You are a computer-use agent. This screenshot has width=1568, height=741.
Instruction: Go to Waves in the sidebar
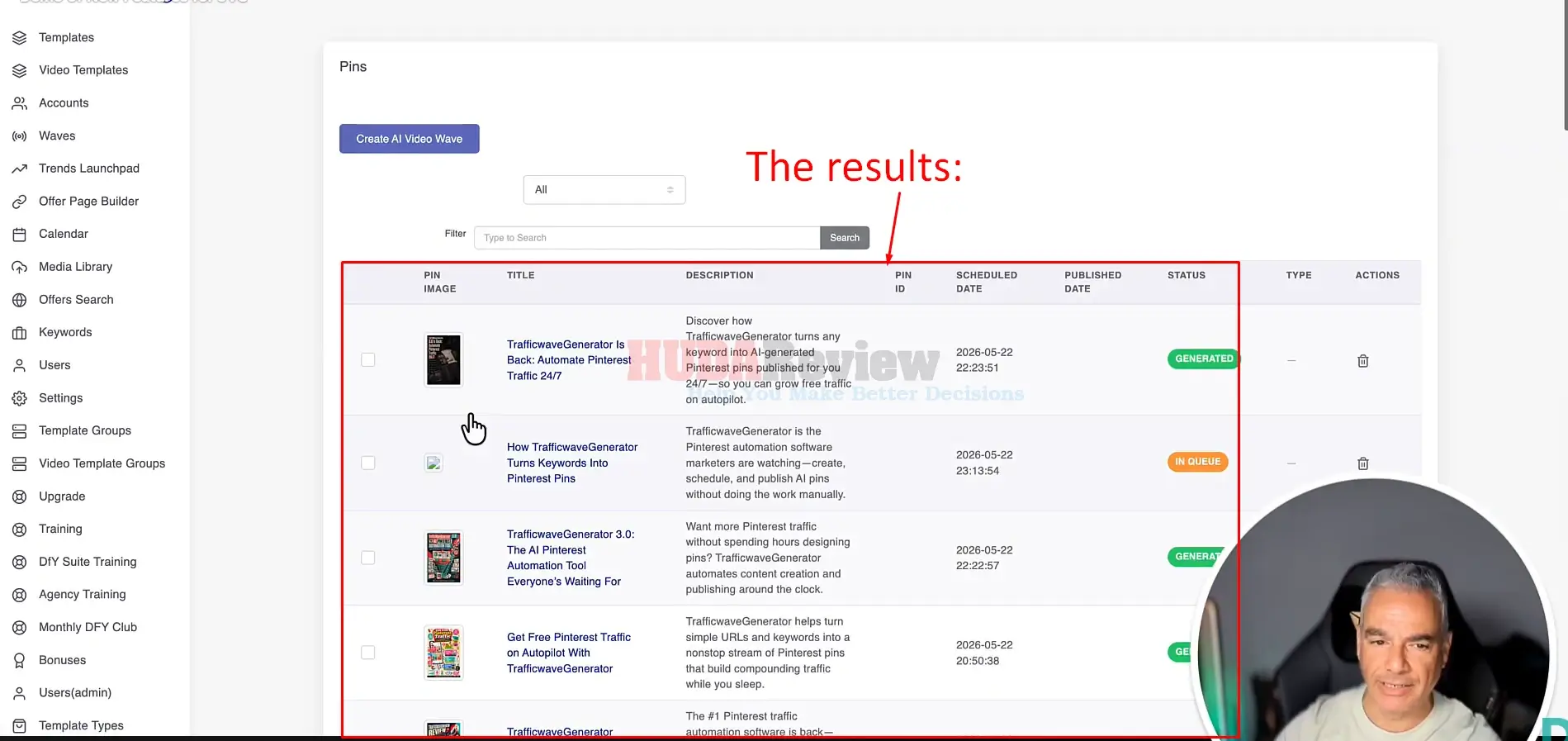[57, 136]
